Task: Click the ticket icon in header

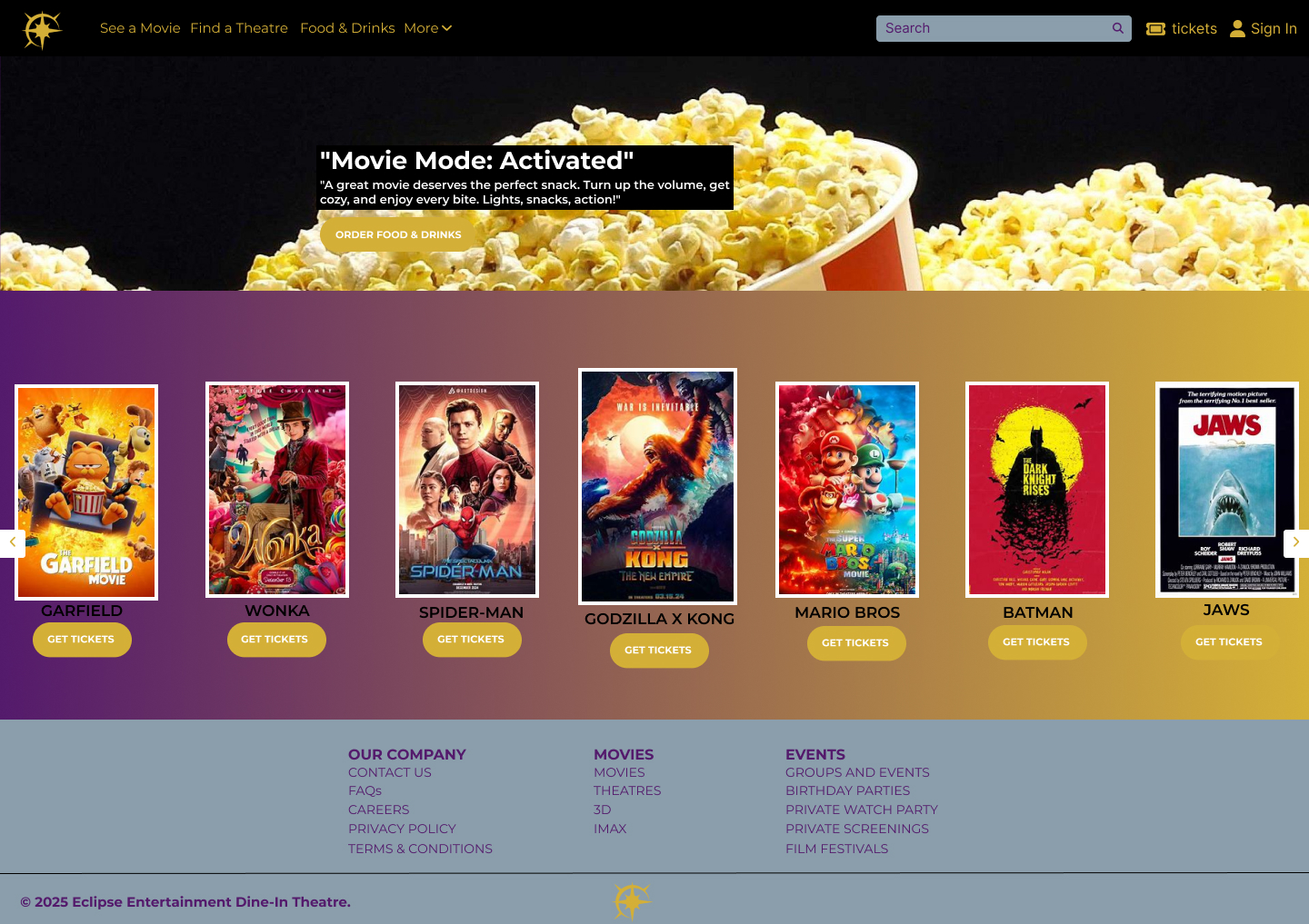Action: [1155, 29]
